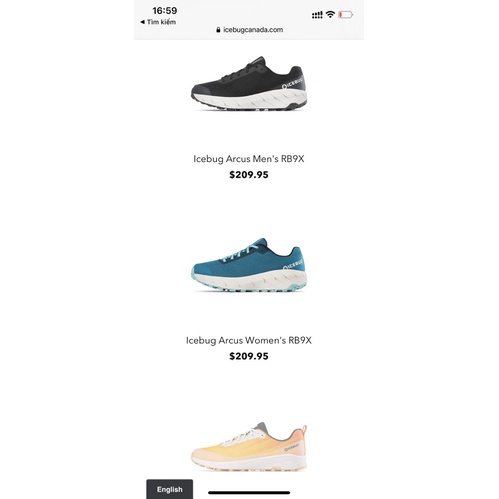The height and width of the screenshot is (499, 499).
Task: Select the Women's RB9X $209.95 price
Action: point(249,356)
